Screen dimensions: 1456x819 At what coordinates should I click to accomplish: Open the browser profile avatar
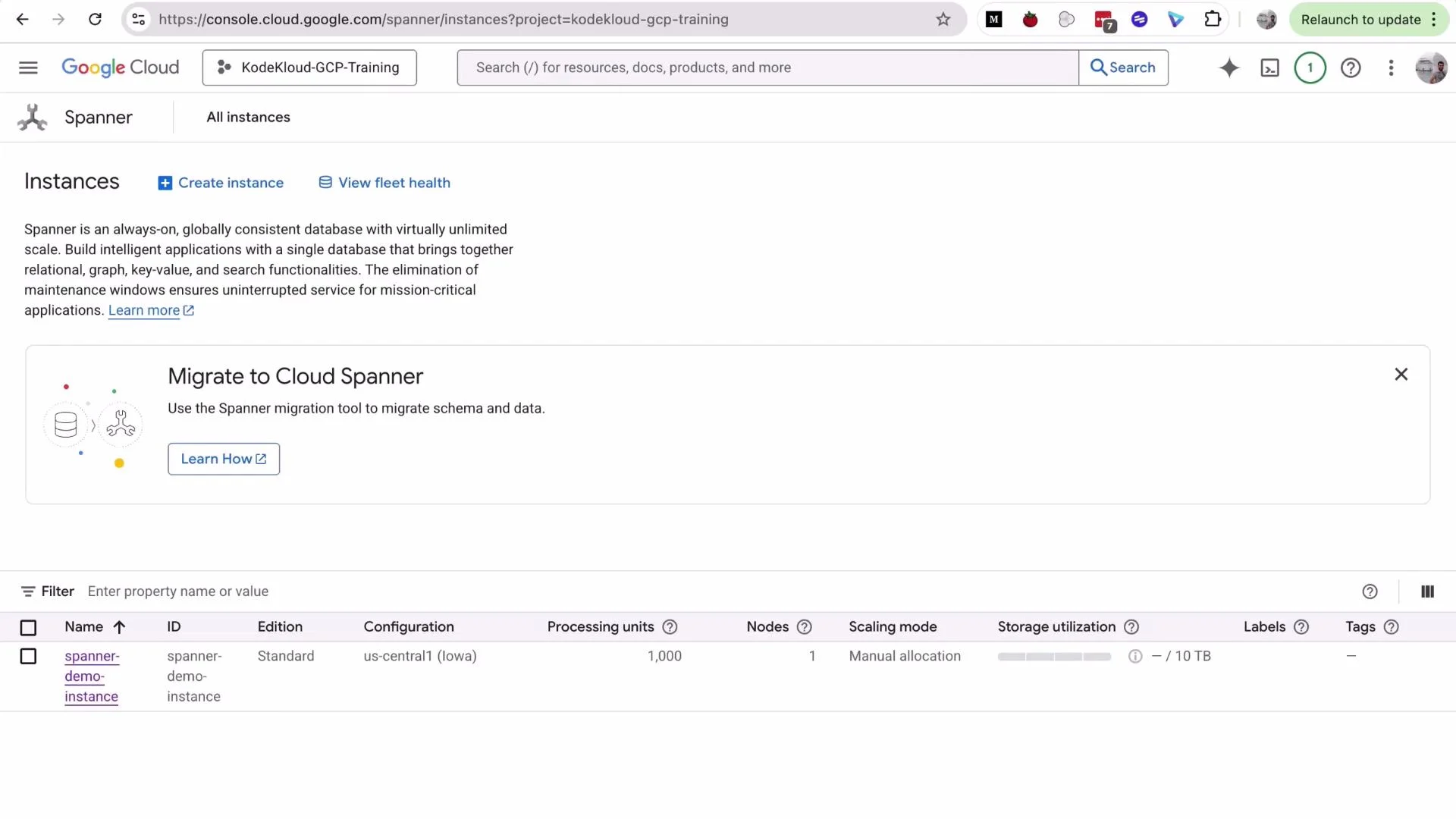[1266, 20]
